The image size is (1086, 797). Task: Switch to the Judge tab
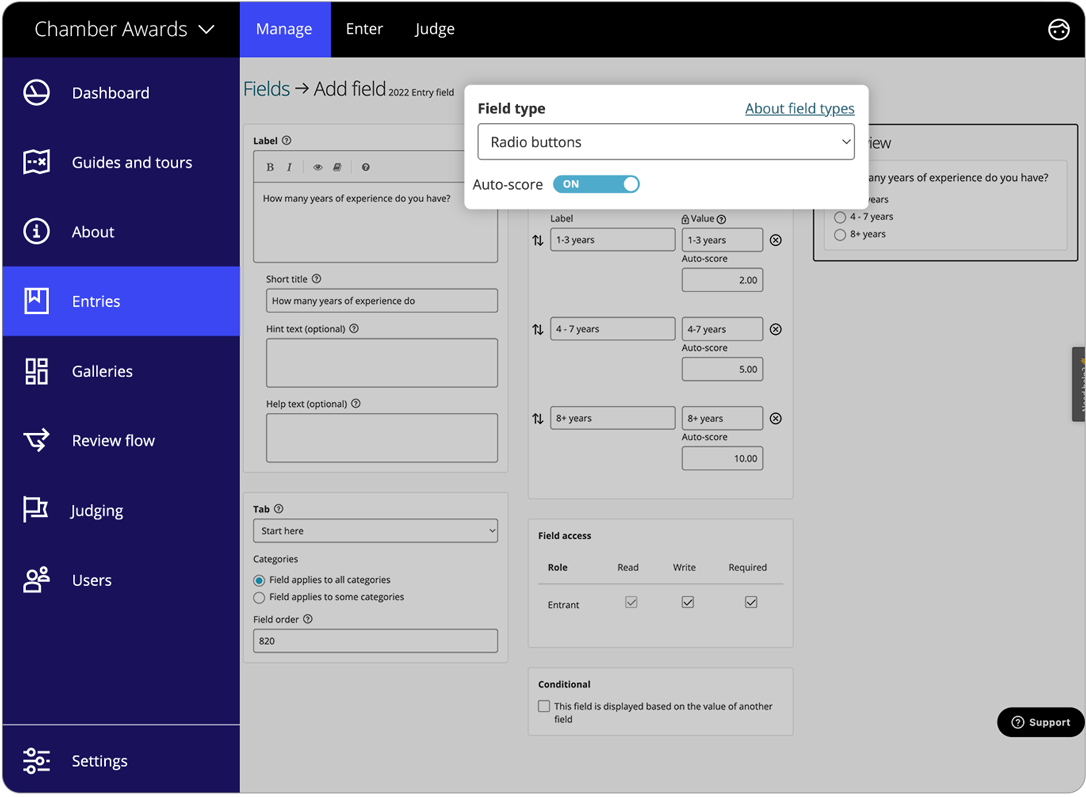(434, 29)
